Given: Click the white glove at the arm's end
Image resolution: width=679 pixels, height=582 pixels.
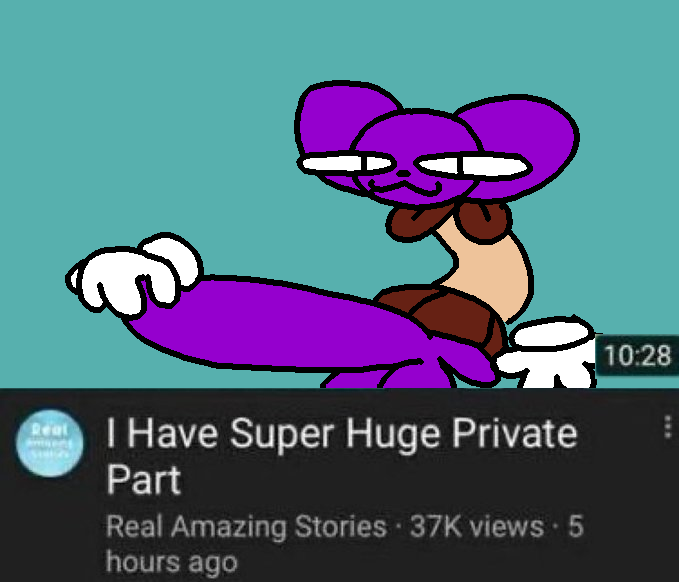Looking at the screenshot, I should tap(134, 272).
